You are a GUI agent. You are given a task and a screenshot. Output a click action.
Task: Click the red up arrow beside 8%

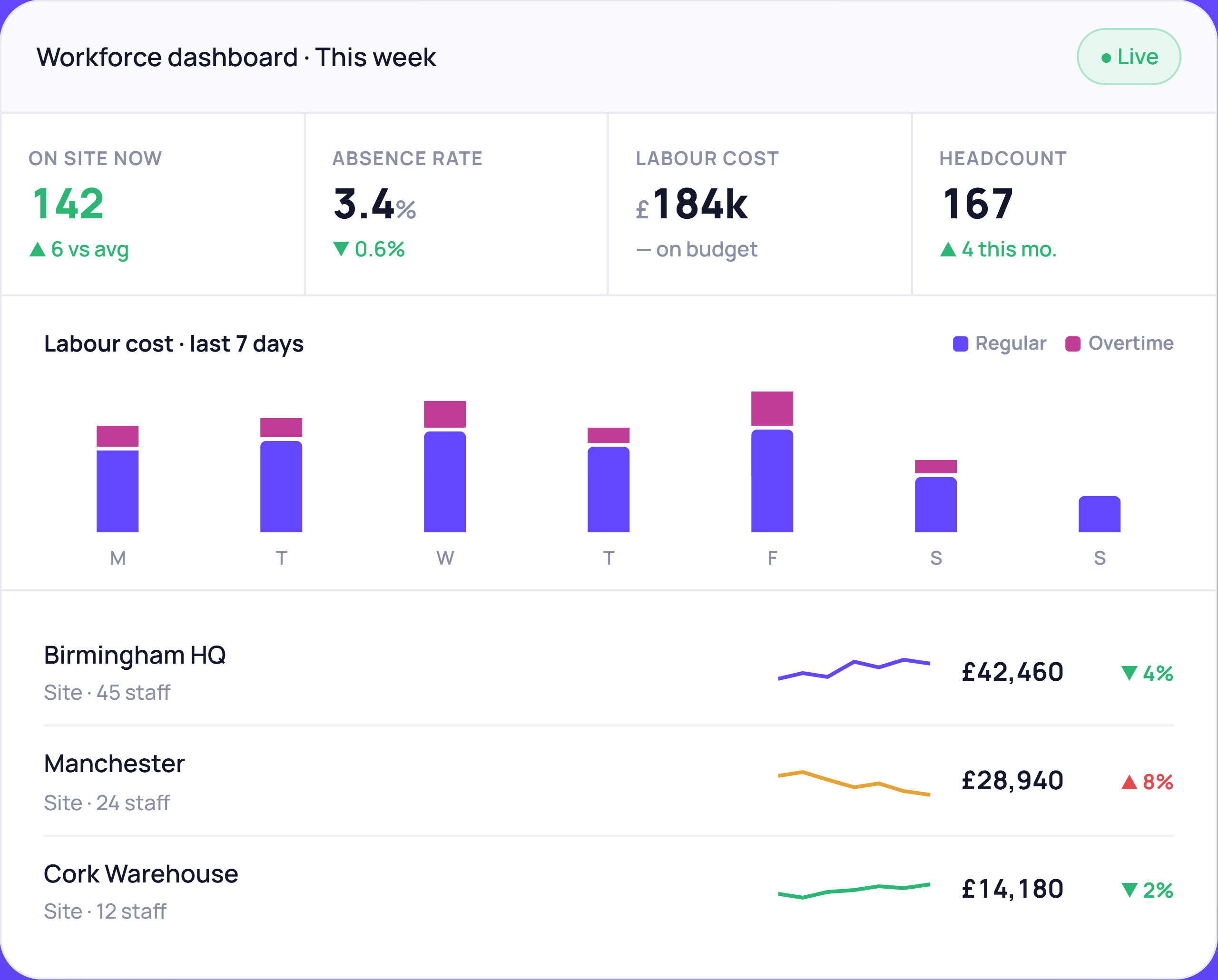(x=1129, y=782)
